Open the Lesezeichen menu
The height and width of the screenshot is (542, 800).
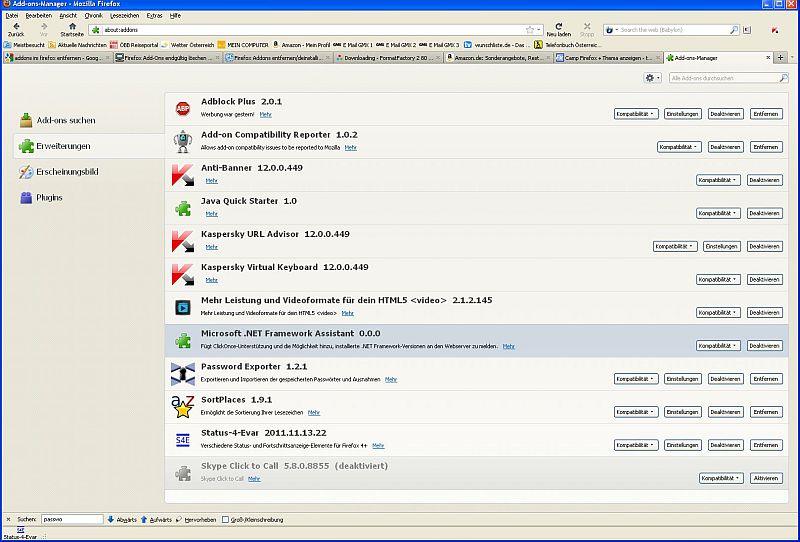click(122, 16)
